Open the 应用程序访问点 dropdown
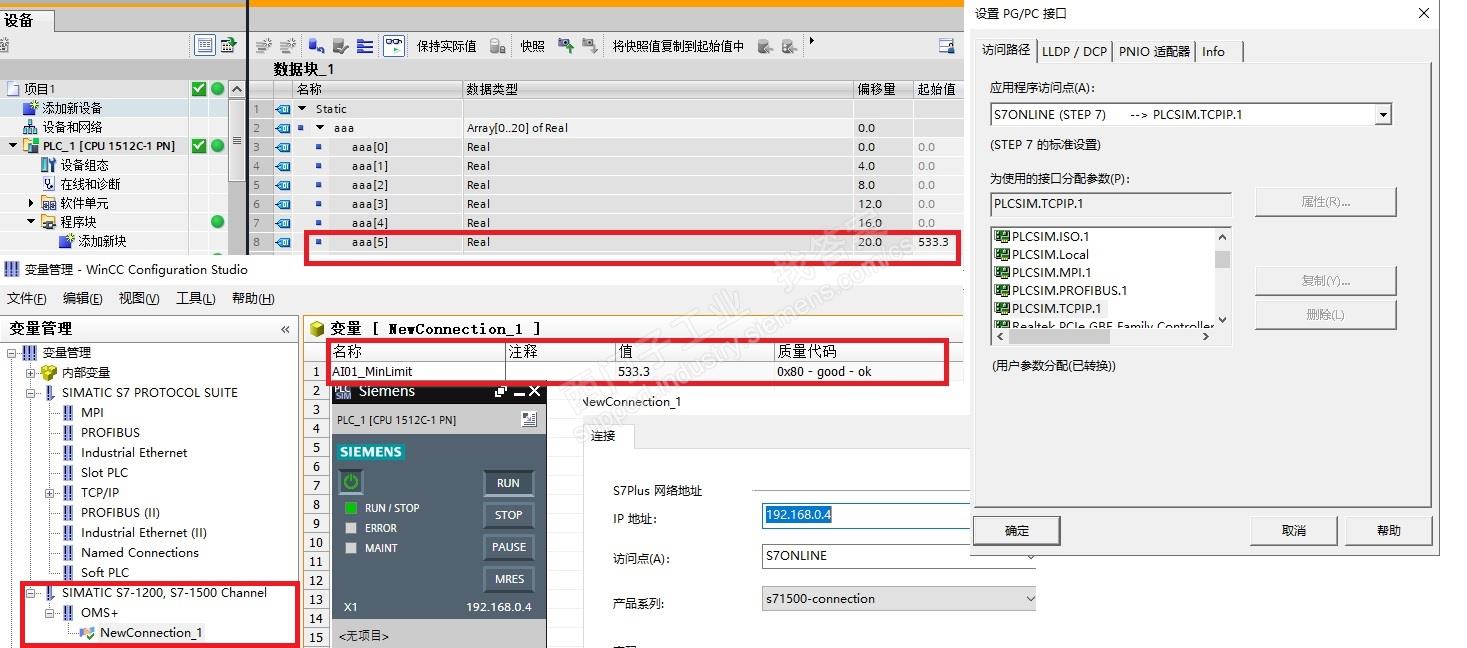 pyautogui.click(x=1383, y=115)
